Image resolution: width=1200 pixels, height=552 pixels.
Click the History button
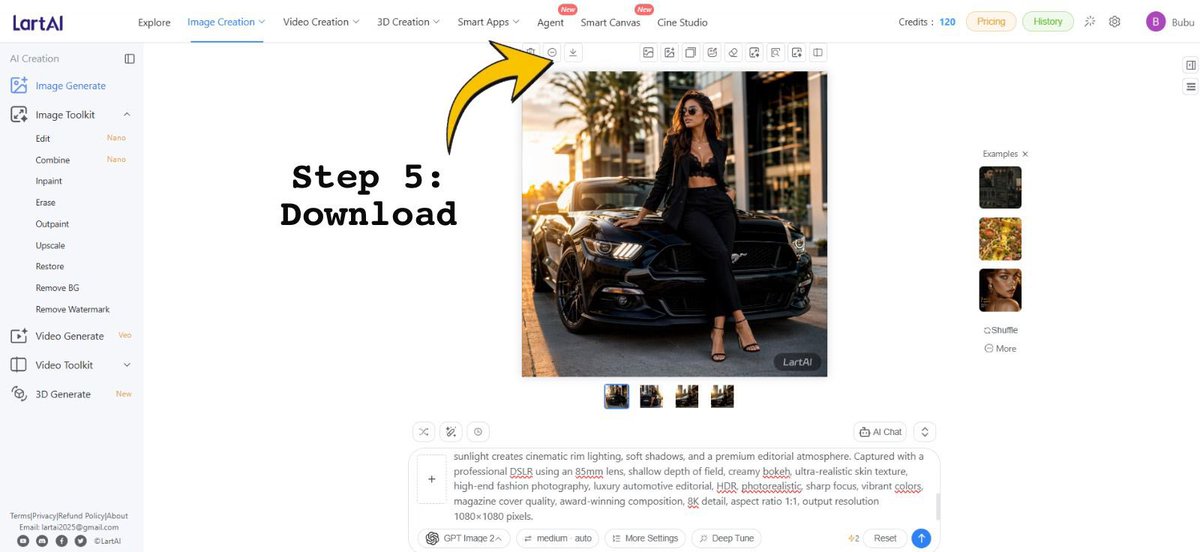[x=1048, y=21]
